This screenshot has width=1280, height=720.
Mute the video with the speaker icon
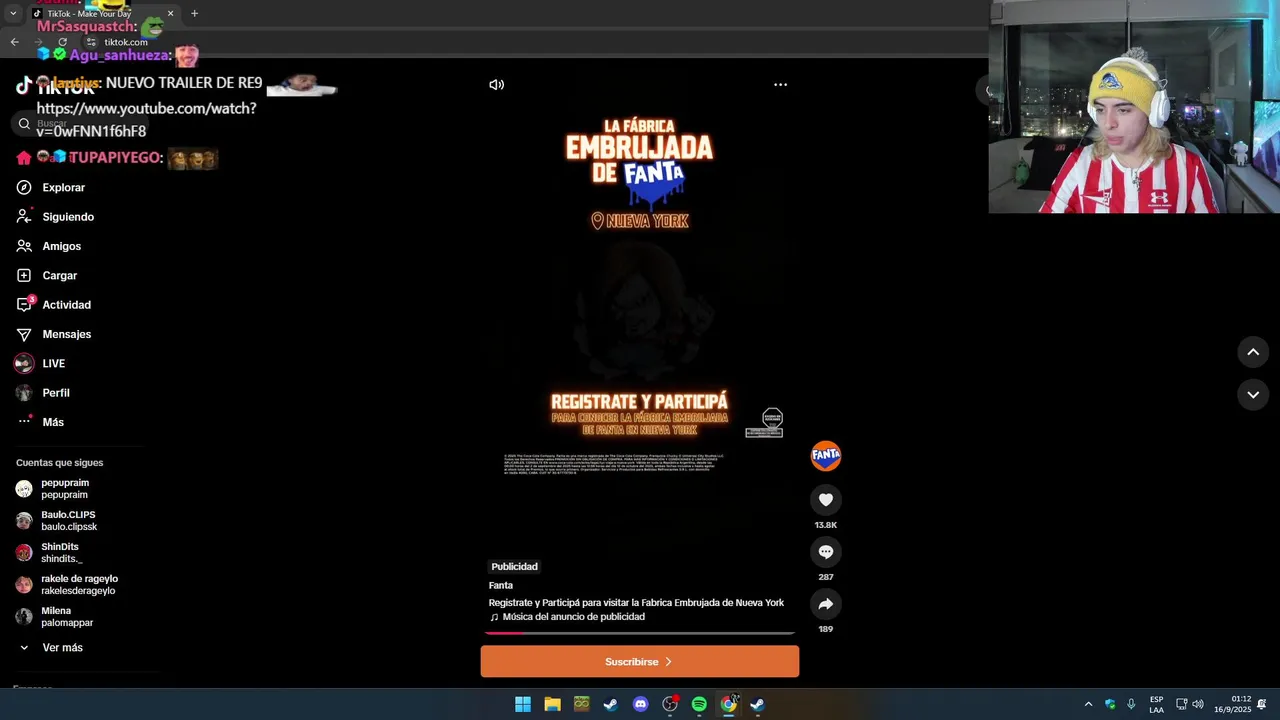coord(496,85)
